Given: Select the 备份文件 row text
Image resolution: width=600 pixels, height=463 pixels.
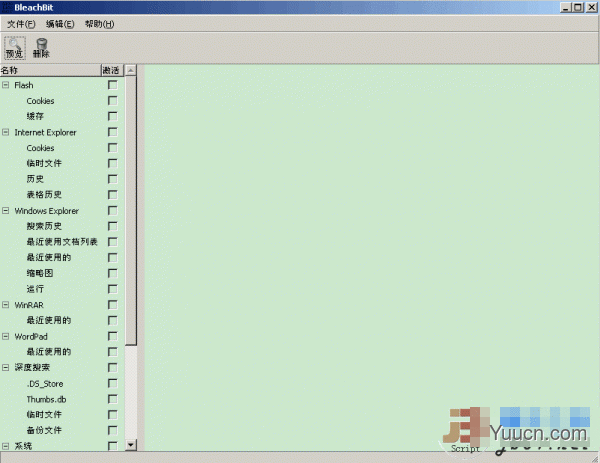Looking at the screenshot, I should pos(44,430).
